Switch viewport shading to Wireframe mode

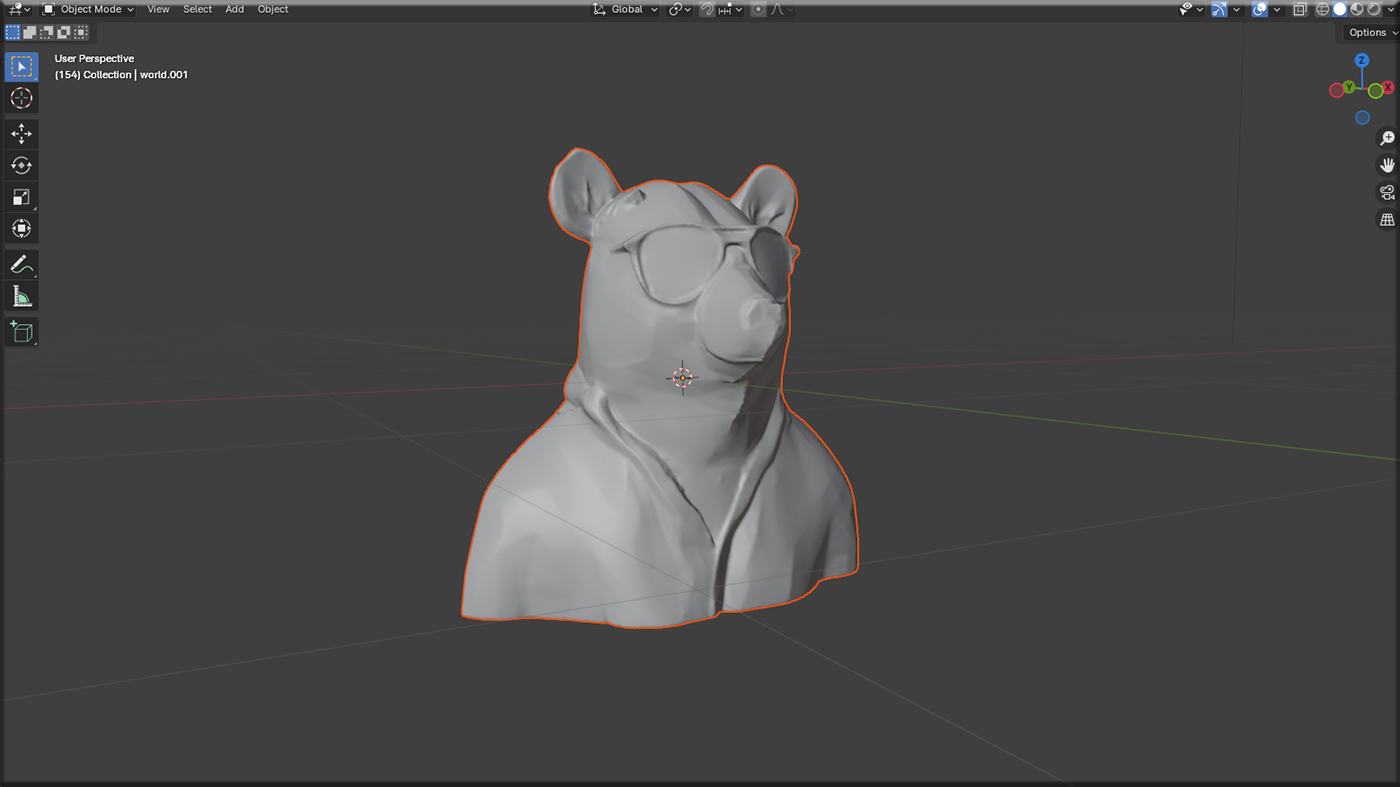pos(1322,9)
